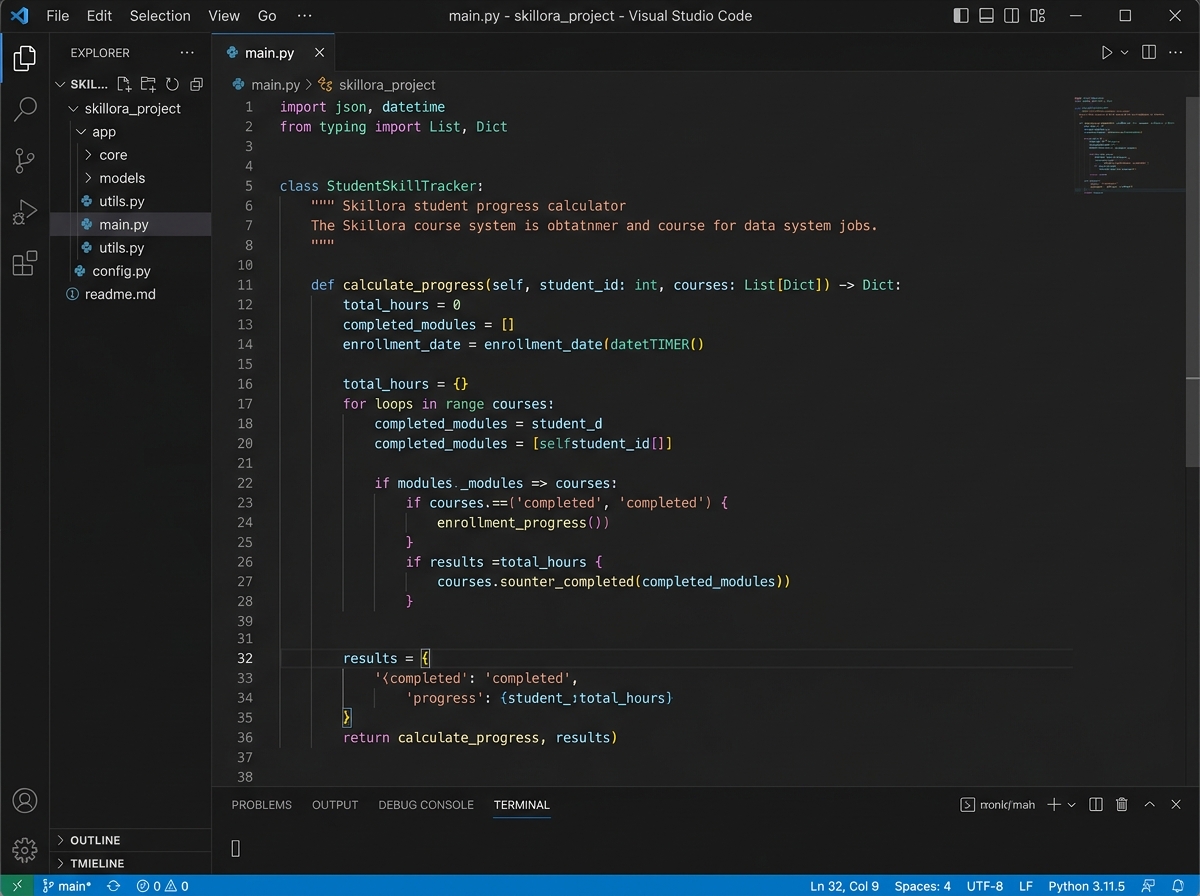Open the run options dropdown arrow
The image size is (1200, 896).
(1125, 52)
